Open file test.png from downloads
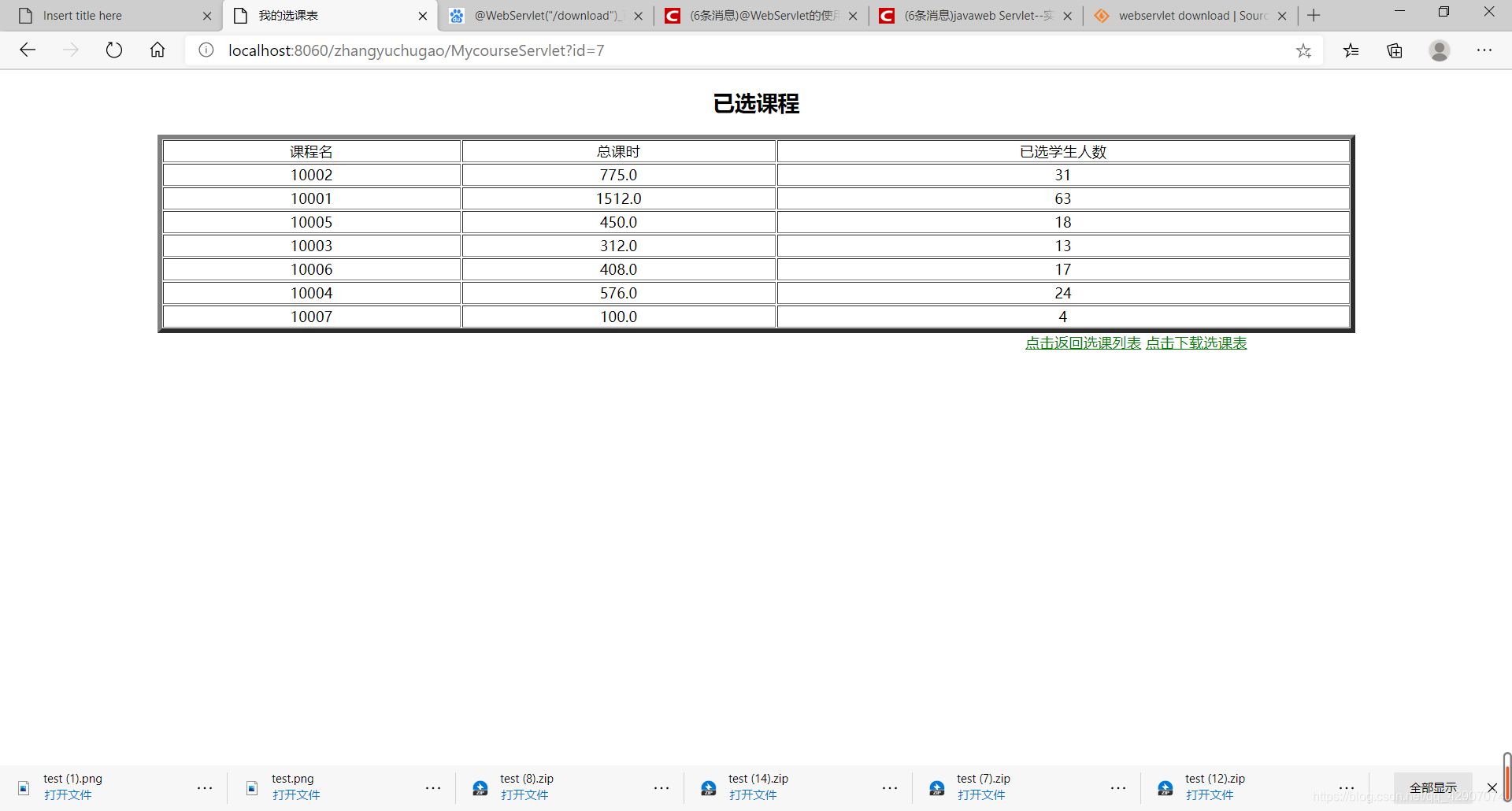The height and width of the screenshot is (811, 1512). [x=296, y=795]
